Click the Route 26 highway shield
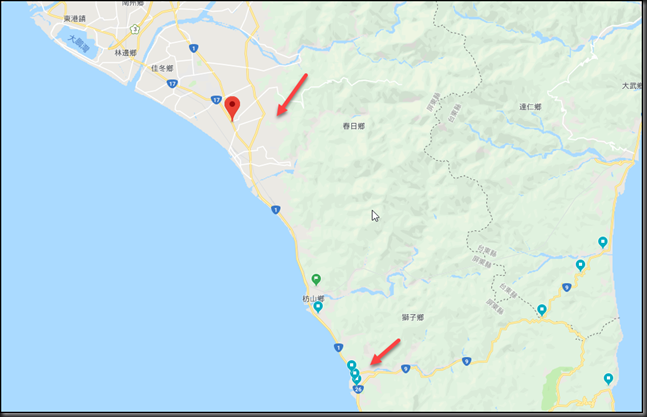Image resolution: width=647 pixels, height=417 pixels. click(x=358, y=389)
